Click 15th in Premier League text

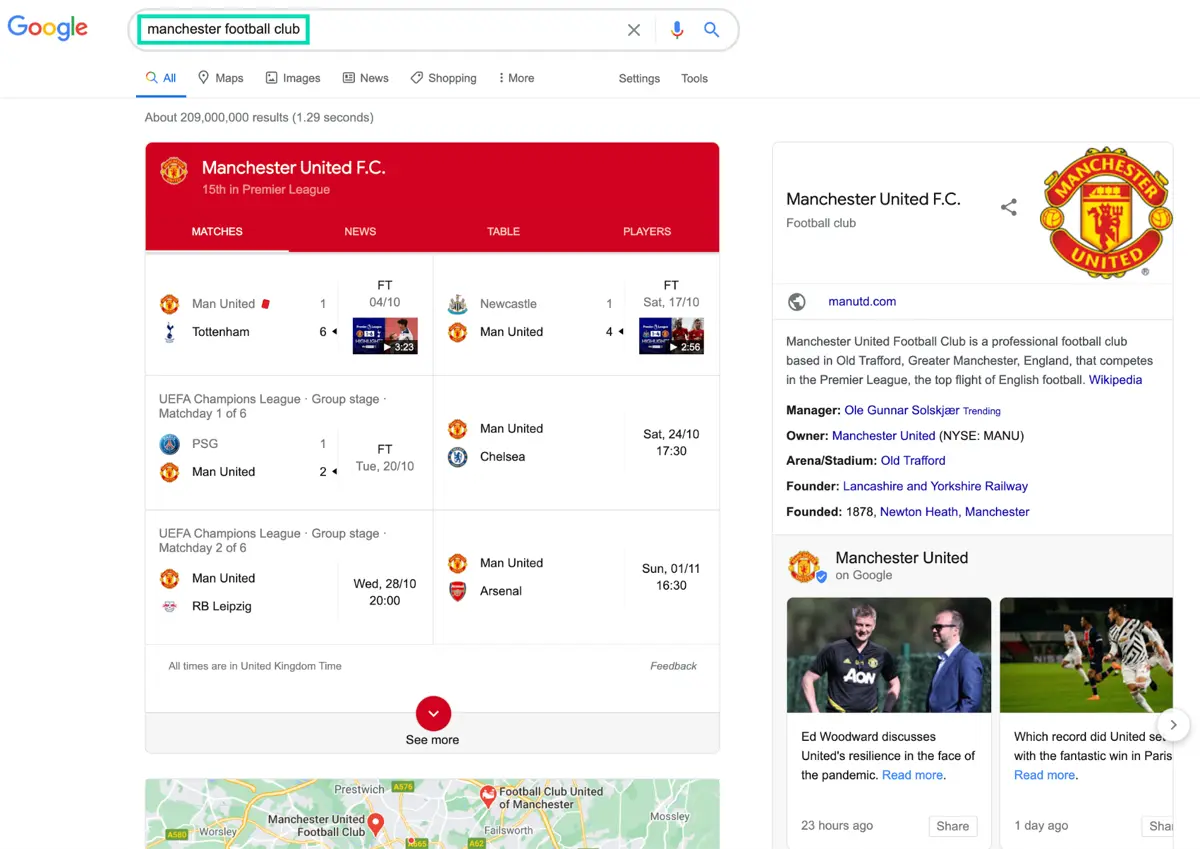[266, 190]
